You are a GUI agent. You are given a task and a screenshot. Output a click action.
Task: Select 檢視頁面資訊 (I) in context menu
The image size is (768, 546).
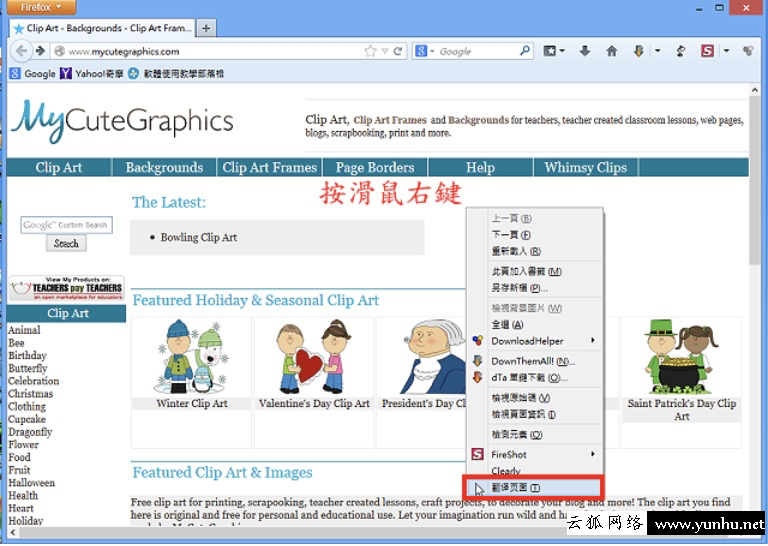click(535, 414)
